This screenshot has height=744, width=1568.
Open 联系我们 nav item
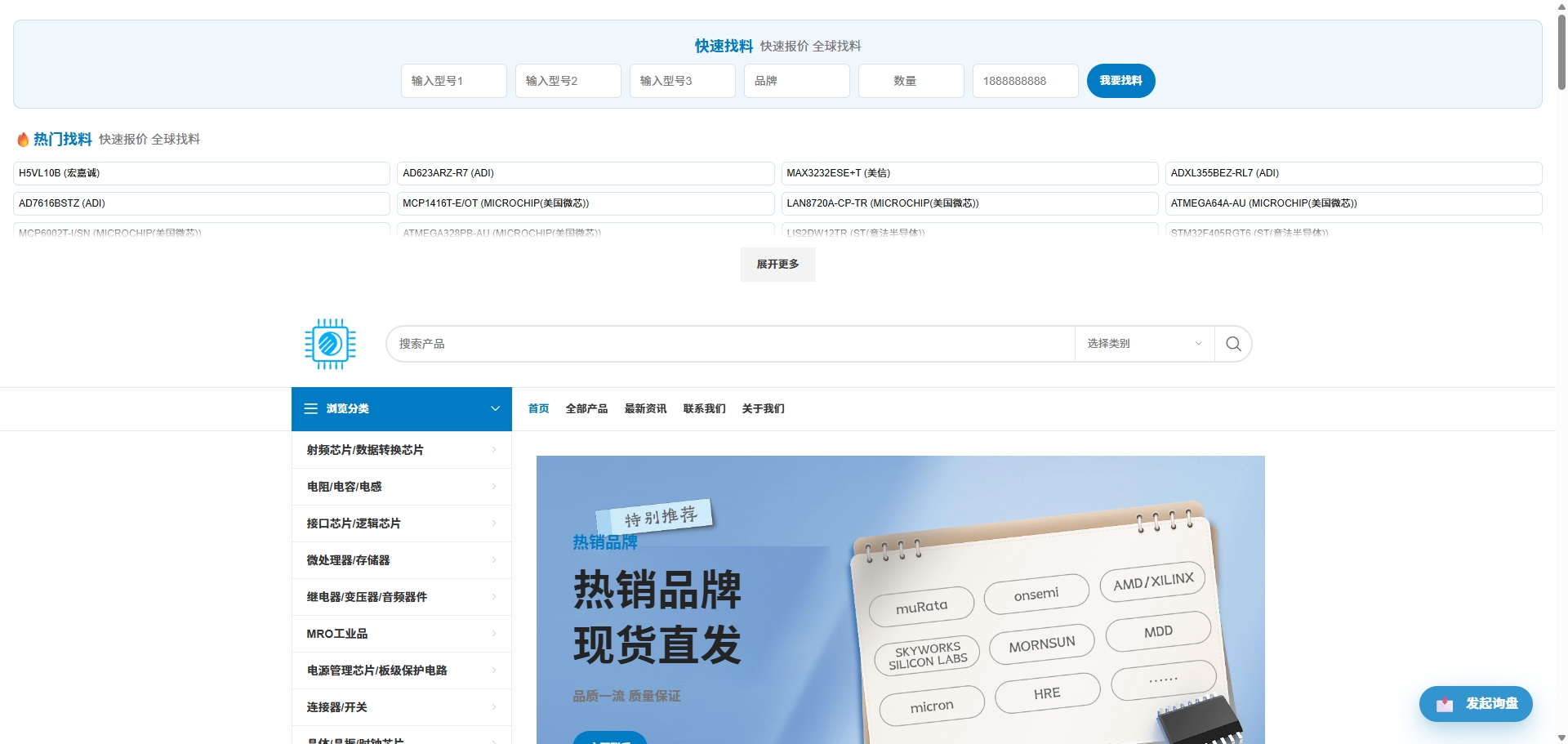(x=704, y=408)
